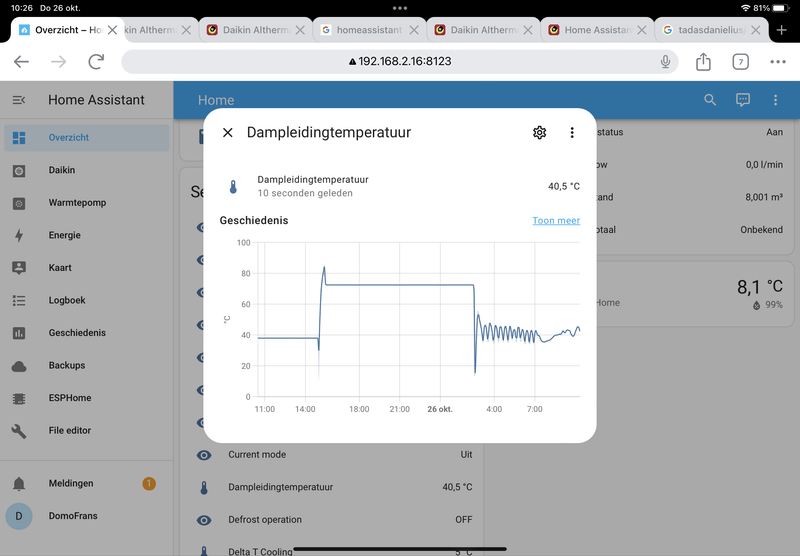The image size is (800, 556).
Task: Select the Warmtepomp menu item
Action: point(87,203)
